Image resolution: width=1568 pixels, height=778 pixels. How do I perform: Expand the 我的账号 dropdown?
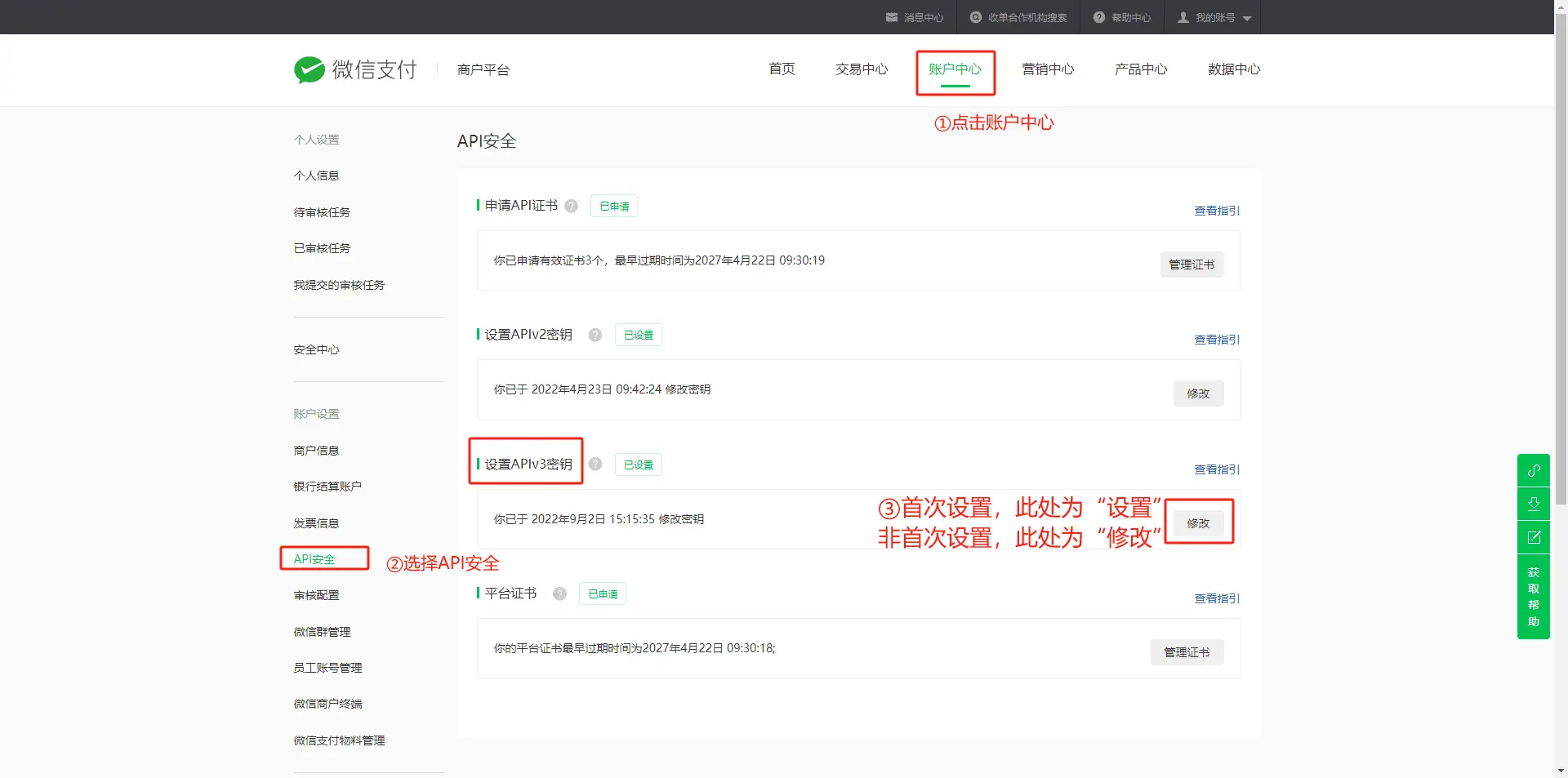1214,17
